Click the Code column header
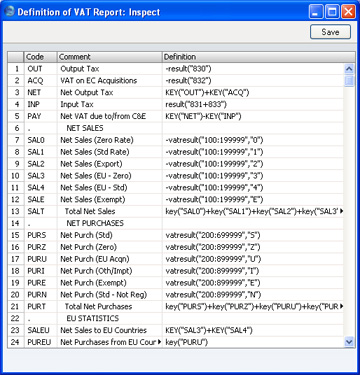360x375 pixels. pos(41,57)
